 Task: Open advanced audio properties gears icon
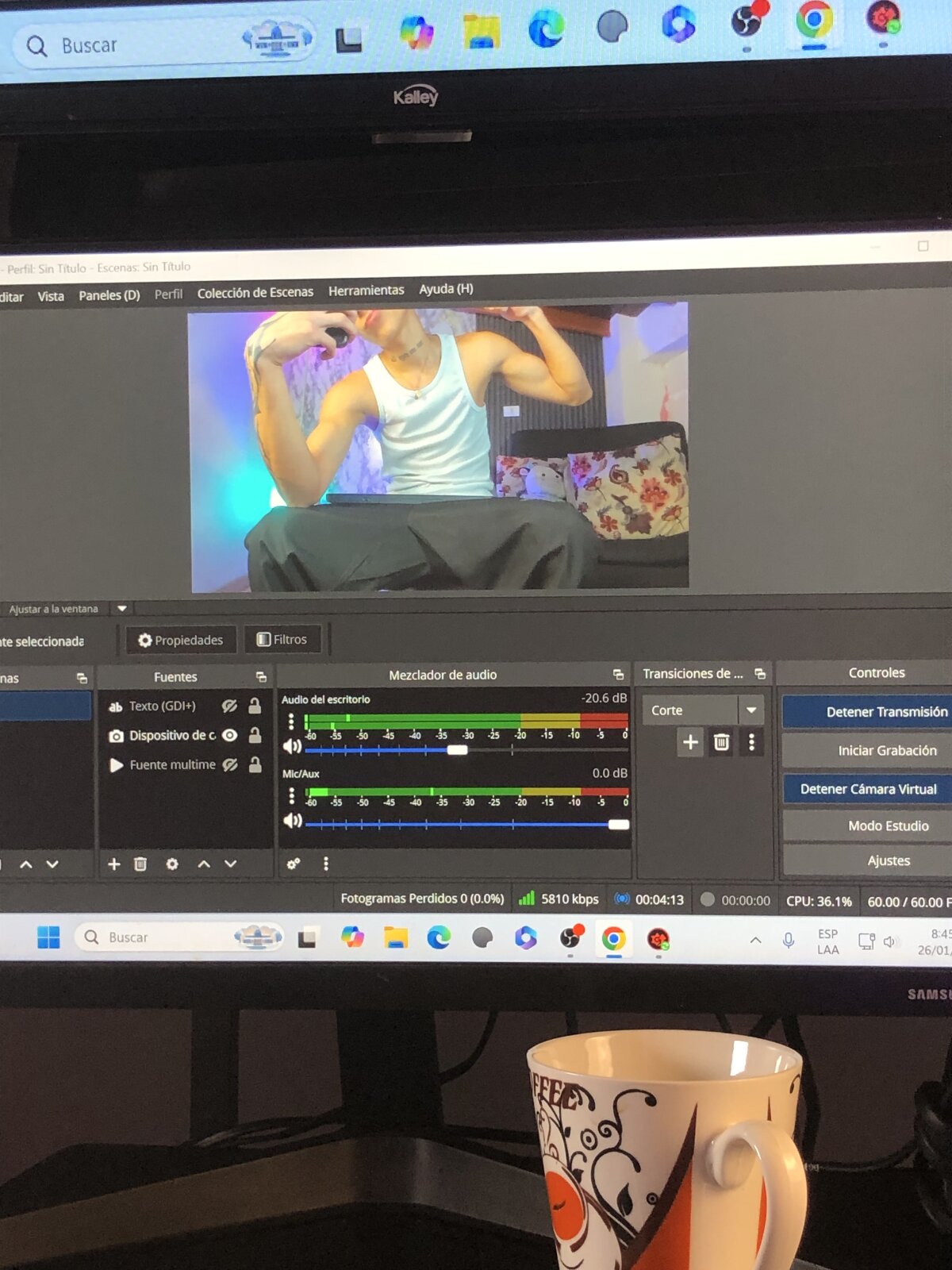click(294, 864)
